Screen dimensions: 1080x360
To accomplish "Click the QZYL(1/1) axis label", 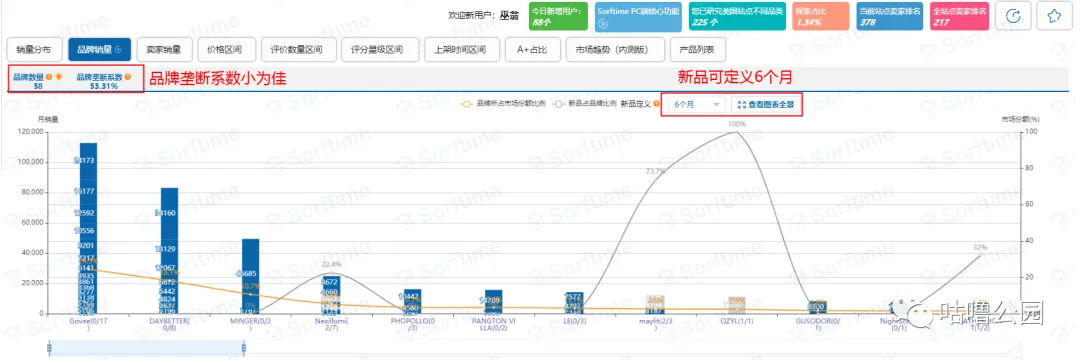I will click(x=737, y=321).
